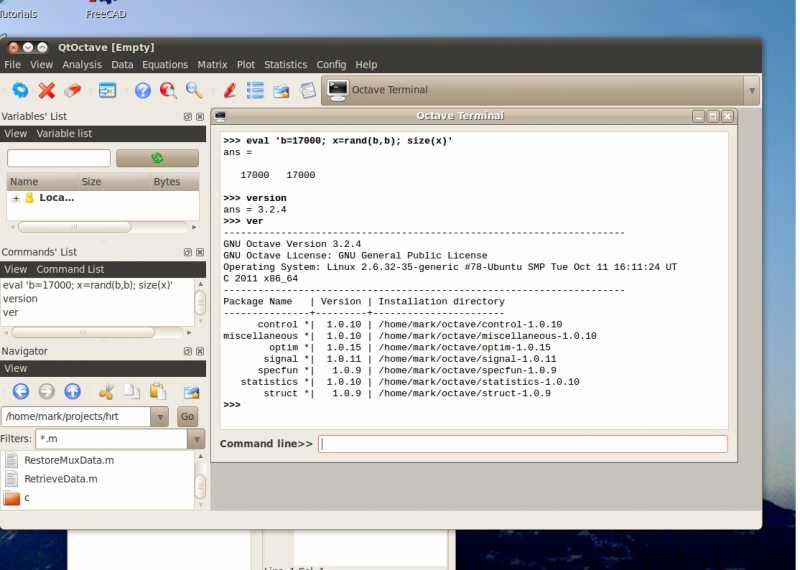The width and height of the screenshot is (800, 570).
Task: Go up a directory with blue up arrow
Action: pyautogui.click(x=72, y=391)
